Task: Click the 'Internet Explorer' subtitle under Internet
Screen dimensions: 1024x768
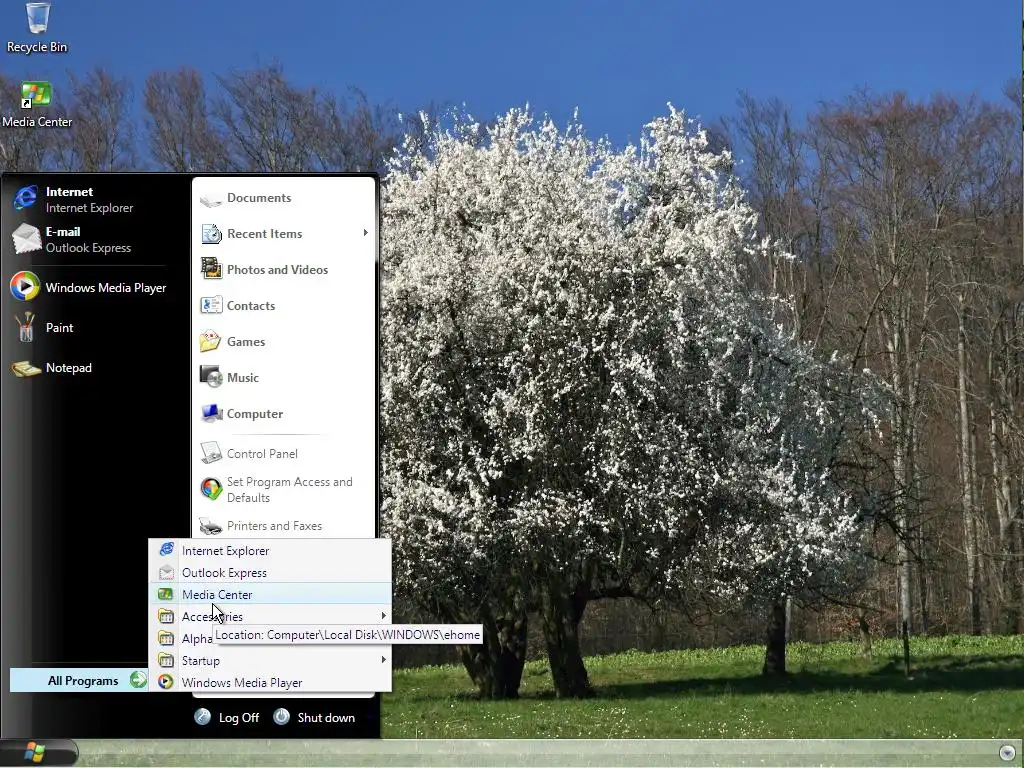Action: [89, 208]
